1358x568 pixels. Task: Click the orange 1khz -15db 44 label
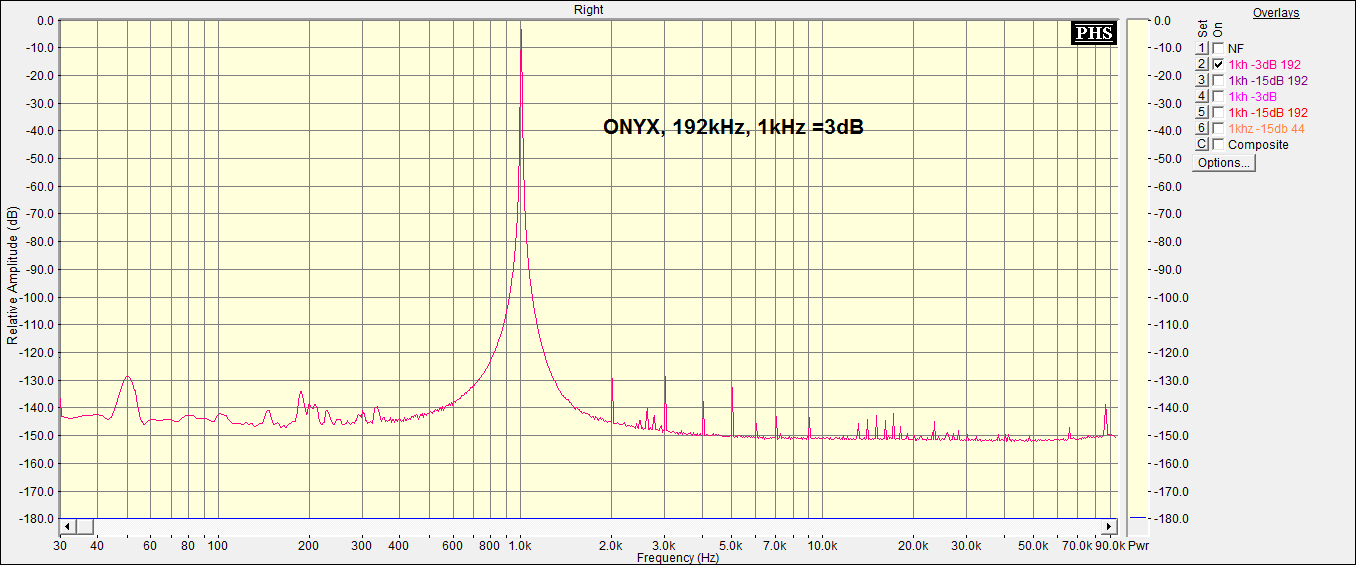click(x=1266, y=128)
